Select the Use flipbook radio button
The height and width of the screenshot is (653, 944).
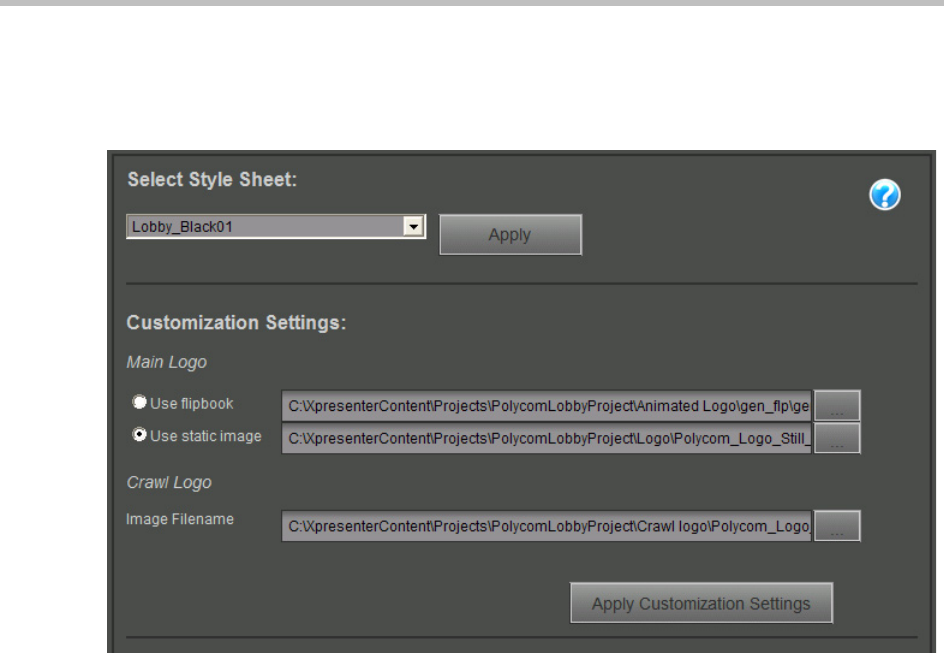140,403
